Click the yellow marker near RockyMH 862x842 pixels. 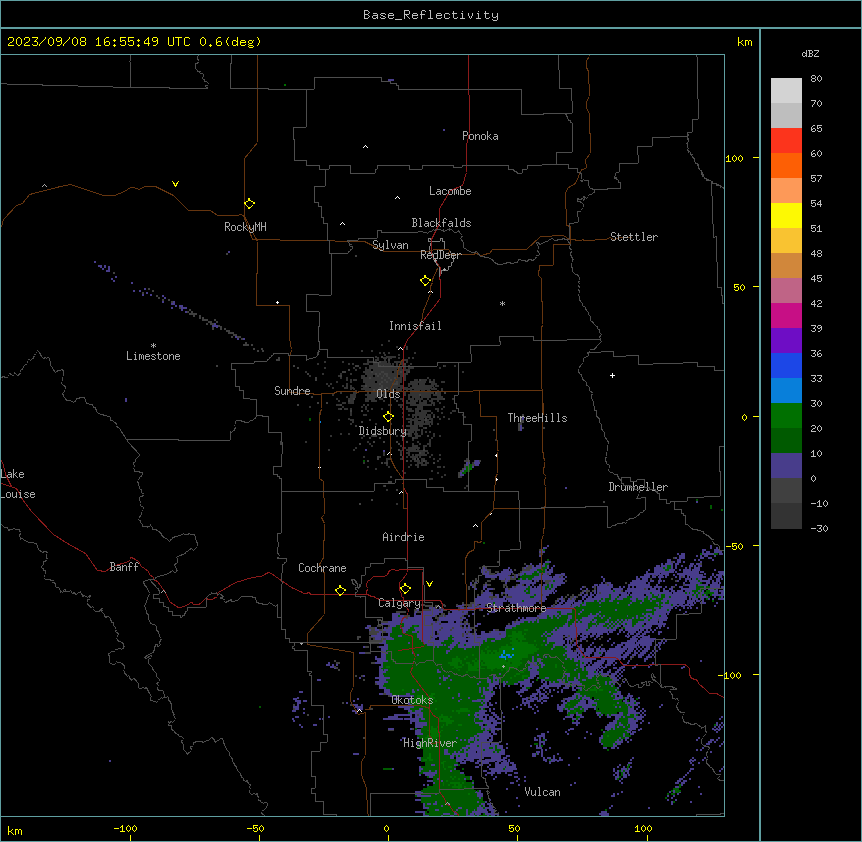point(249,203)
